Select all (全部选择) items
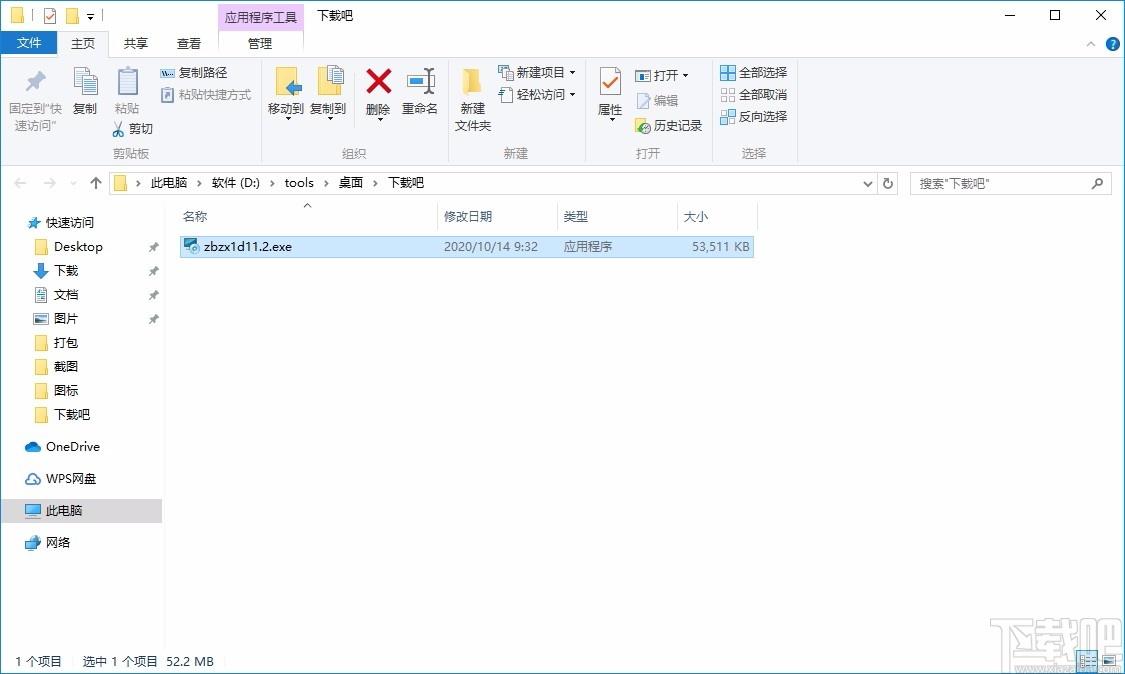Viewport: 1125px width, 674px height. coord(753,72)
